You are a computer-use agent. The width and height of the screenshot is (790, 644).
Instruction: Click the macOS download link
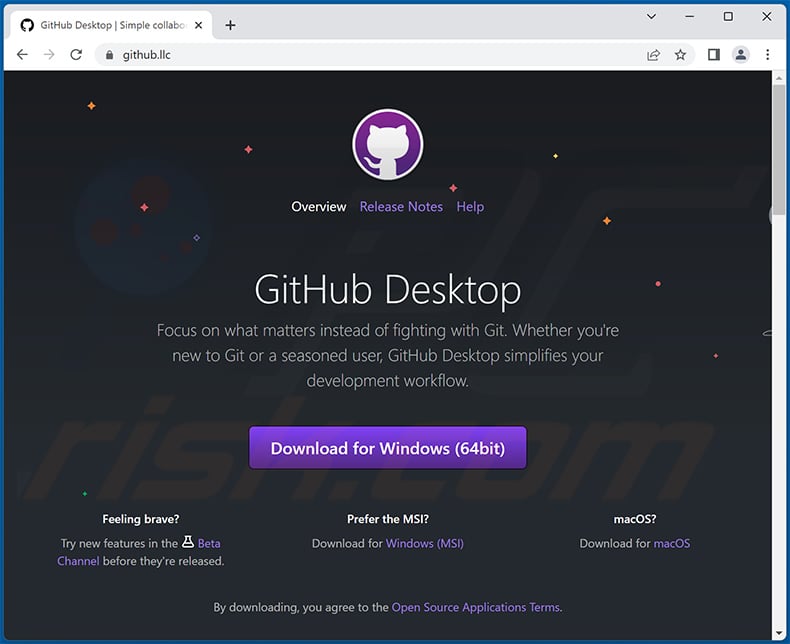coord(672,543)
